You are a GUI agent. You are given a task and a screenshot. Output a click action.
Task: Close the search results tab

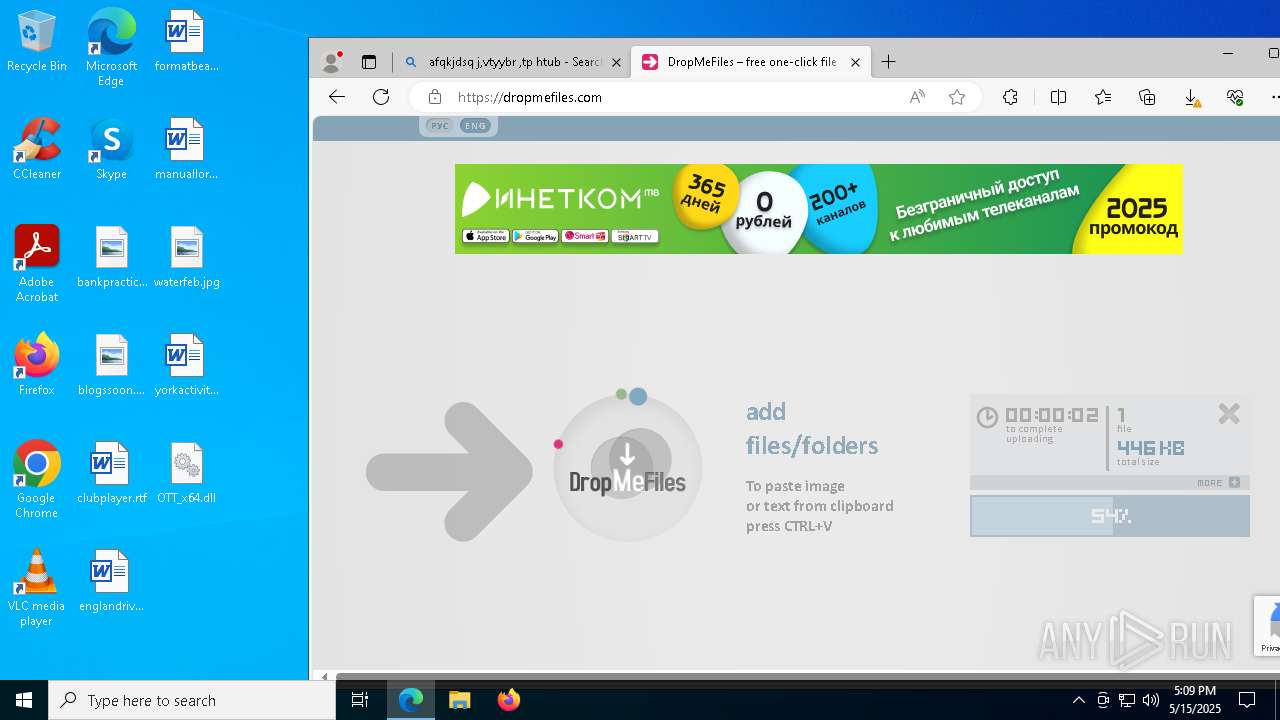(x=617, y=62)
